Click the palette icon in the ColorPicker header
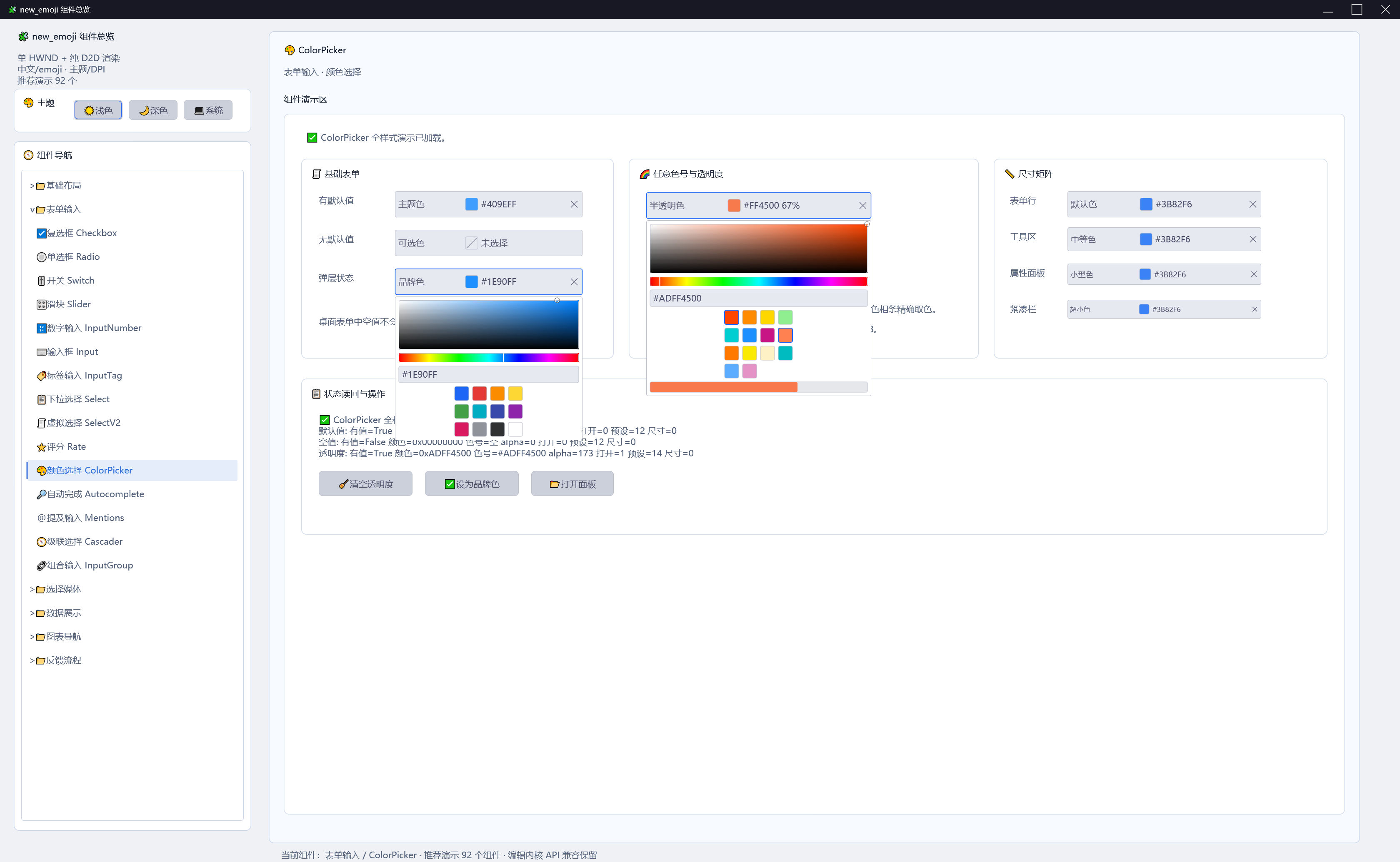 pos(290,50)
